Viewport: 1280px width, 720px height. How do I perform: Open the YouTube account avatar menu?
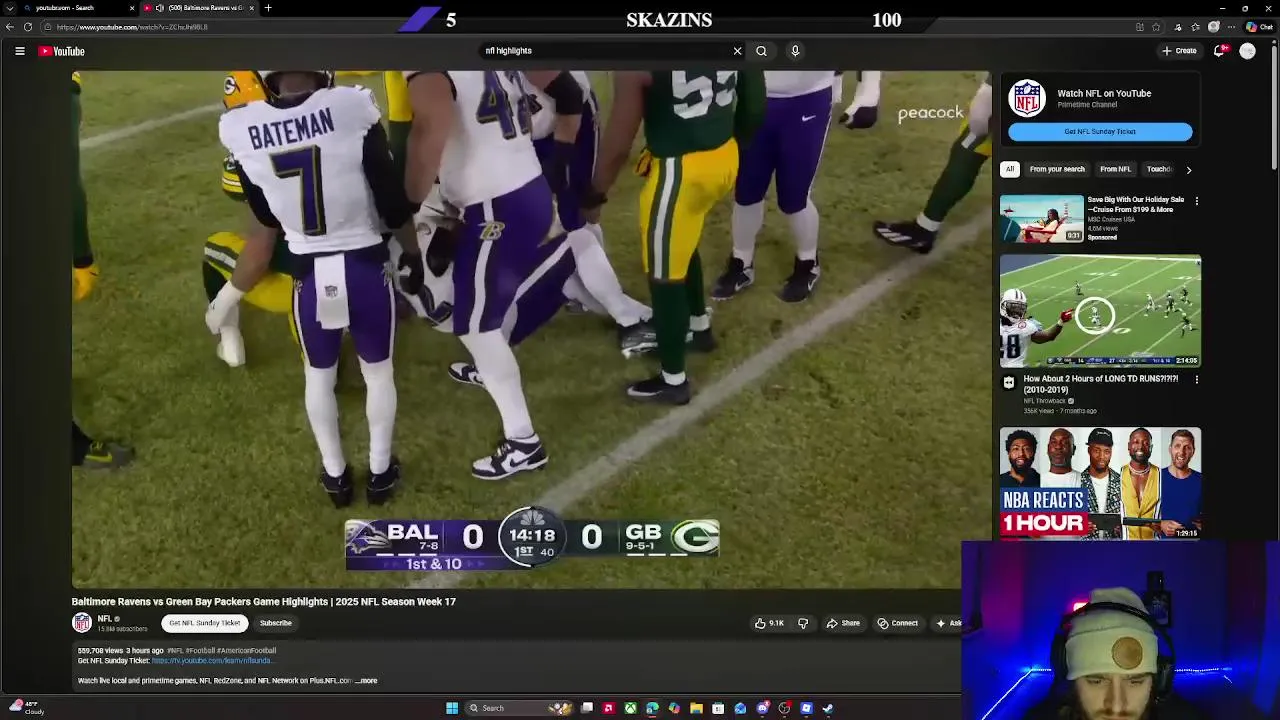pyautogui.click(x=1247, y=51)
